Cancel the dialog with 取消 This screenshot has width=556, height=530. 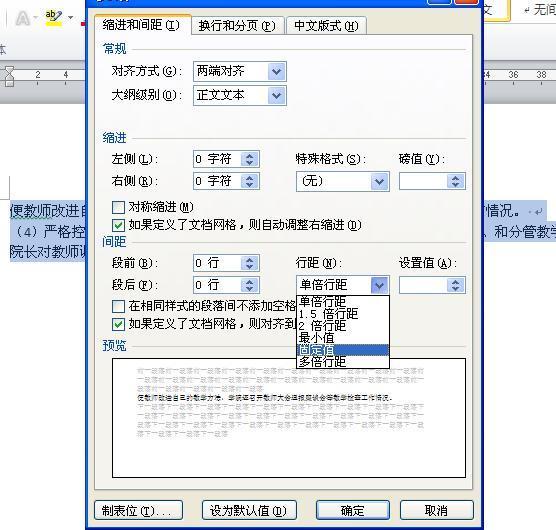coord(437,511)
